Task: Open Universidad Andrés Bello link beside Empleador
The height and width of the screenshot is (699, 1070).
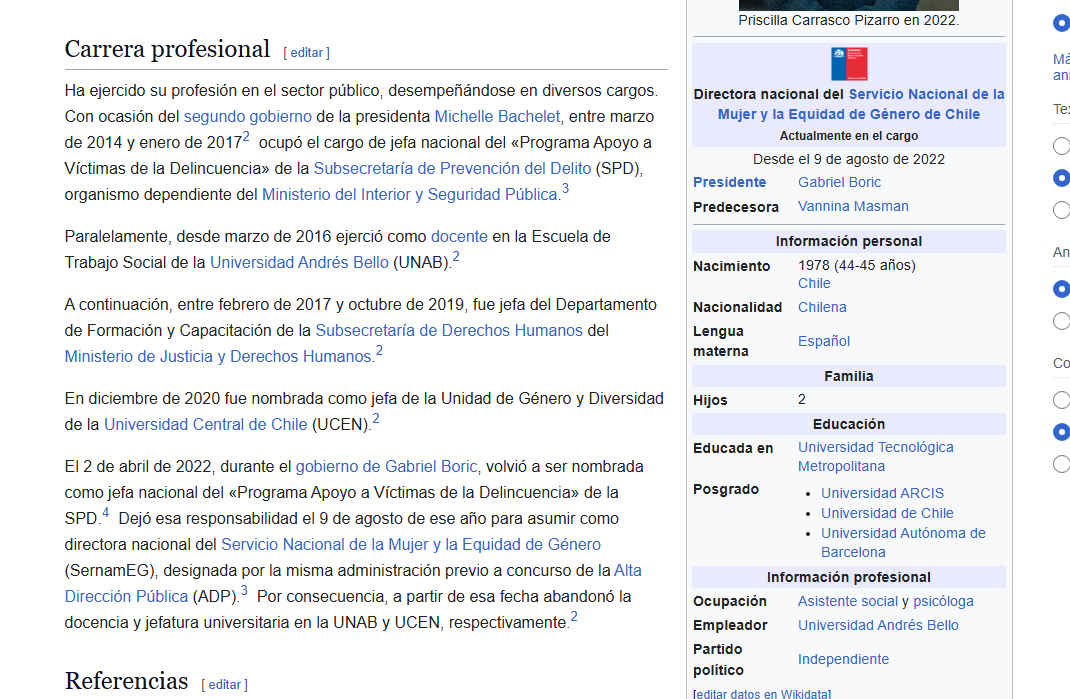Action: [x=878, y=625]
